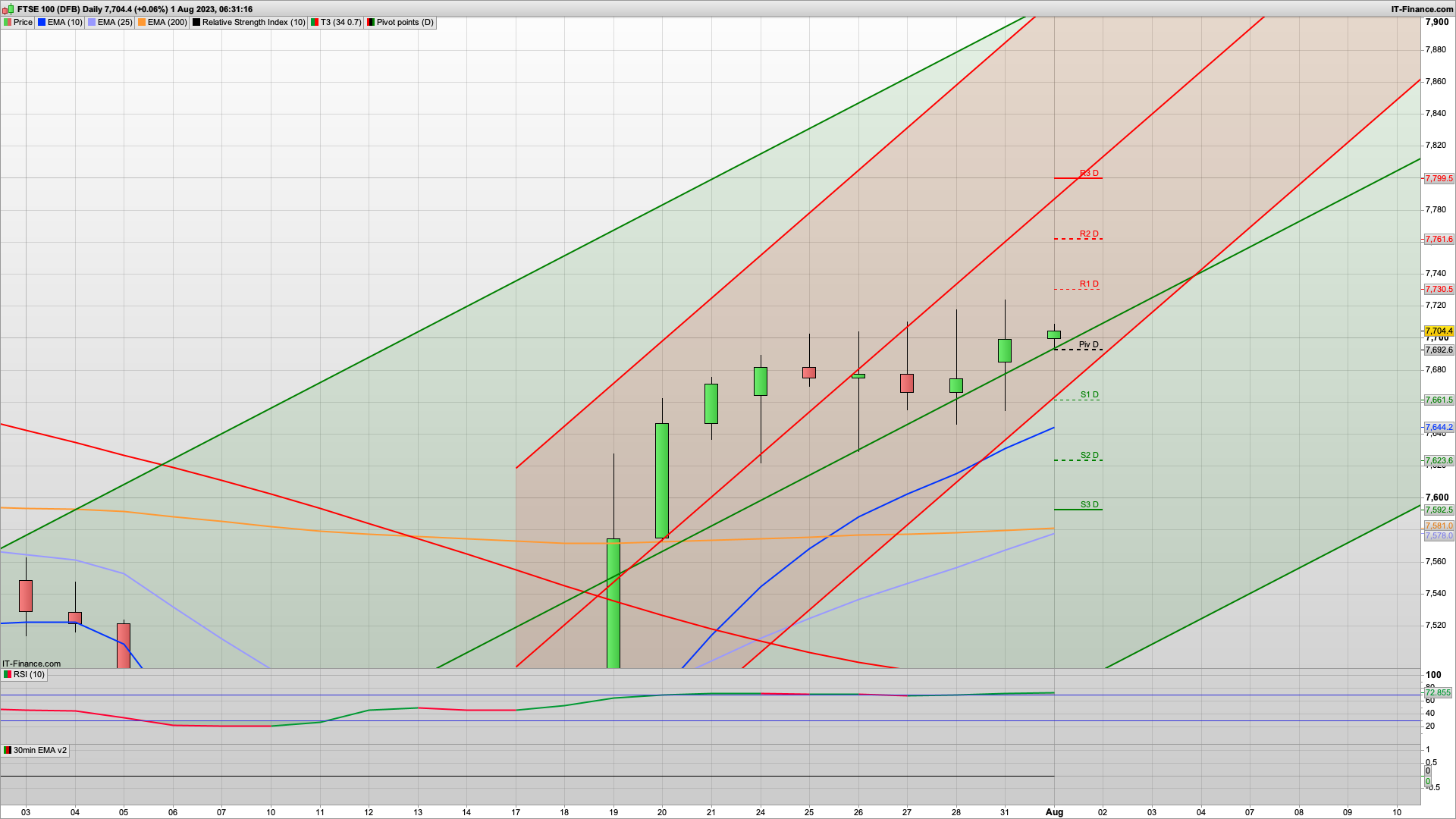Click the yellow 7,704.4 current price tag

click(x=1439, y=331)
